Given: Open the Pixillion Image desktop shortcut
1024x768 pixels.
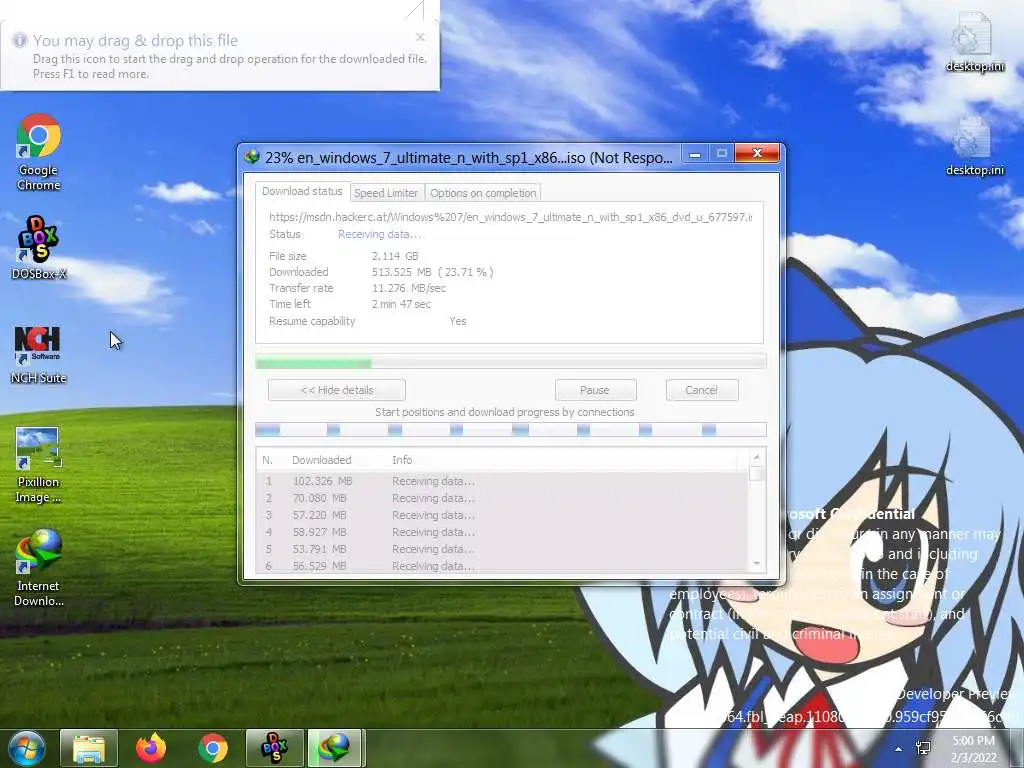Looking at the screenshot, I should [38, 464].
